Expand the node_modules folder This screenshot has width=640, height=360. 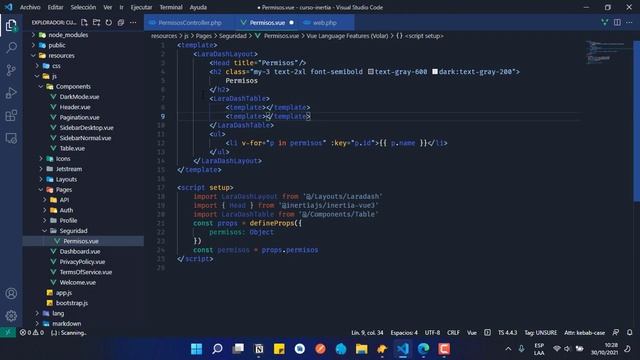[33, 35]
